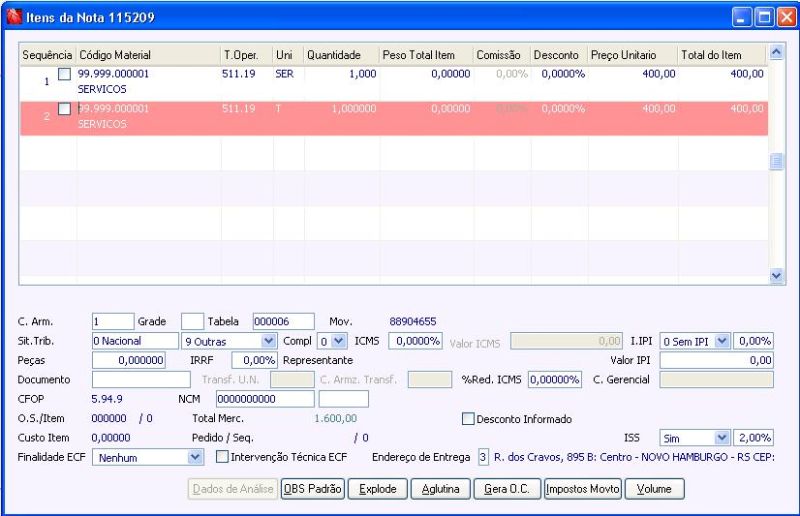The image size is (800, 516).
Task: Toggle Intervenção Técnica ECF checkbox
Action: pyautogui.click(x=222, y=457)
